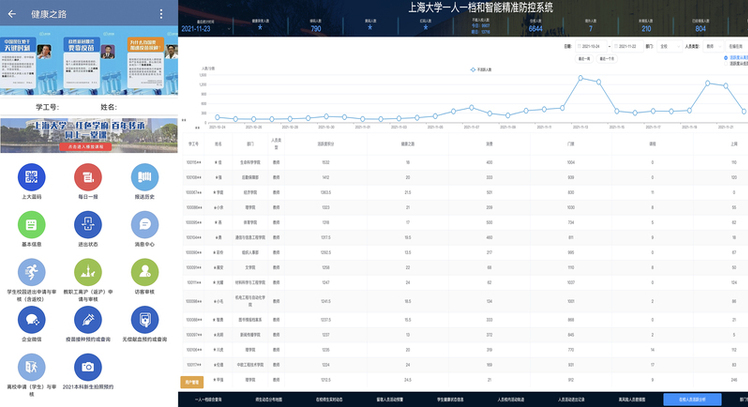Switch to the first bottom navigation tab
The height and width of the screenshot is (407, 748).
click(x=206, y=399)
